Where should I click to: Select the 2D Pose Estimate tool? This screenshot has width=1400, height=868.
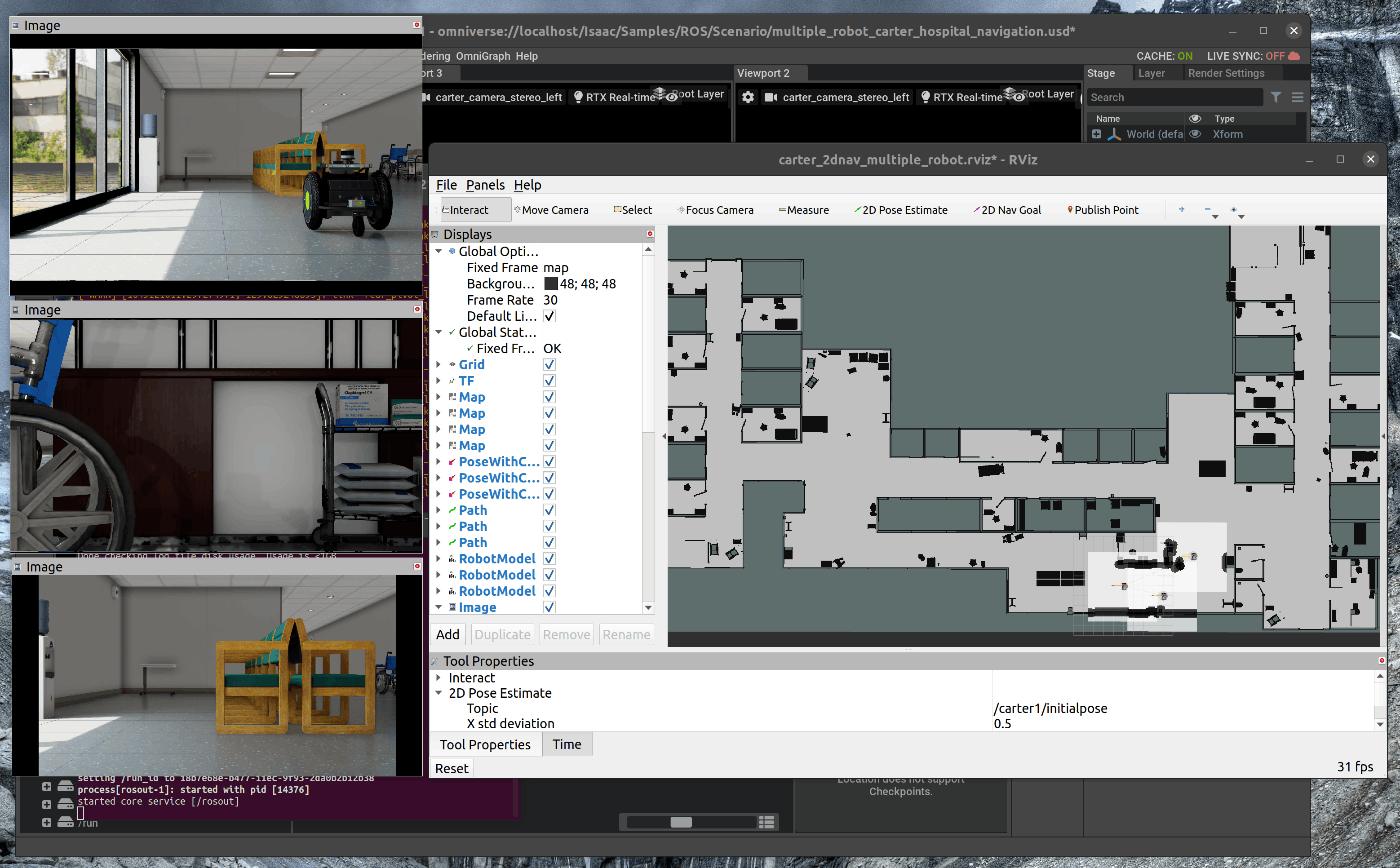tap(900, 210)
